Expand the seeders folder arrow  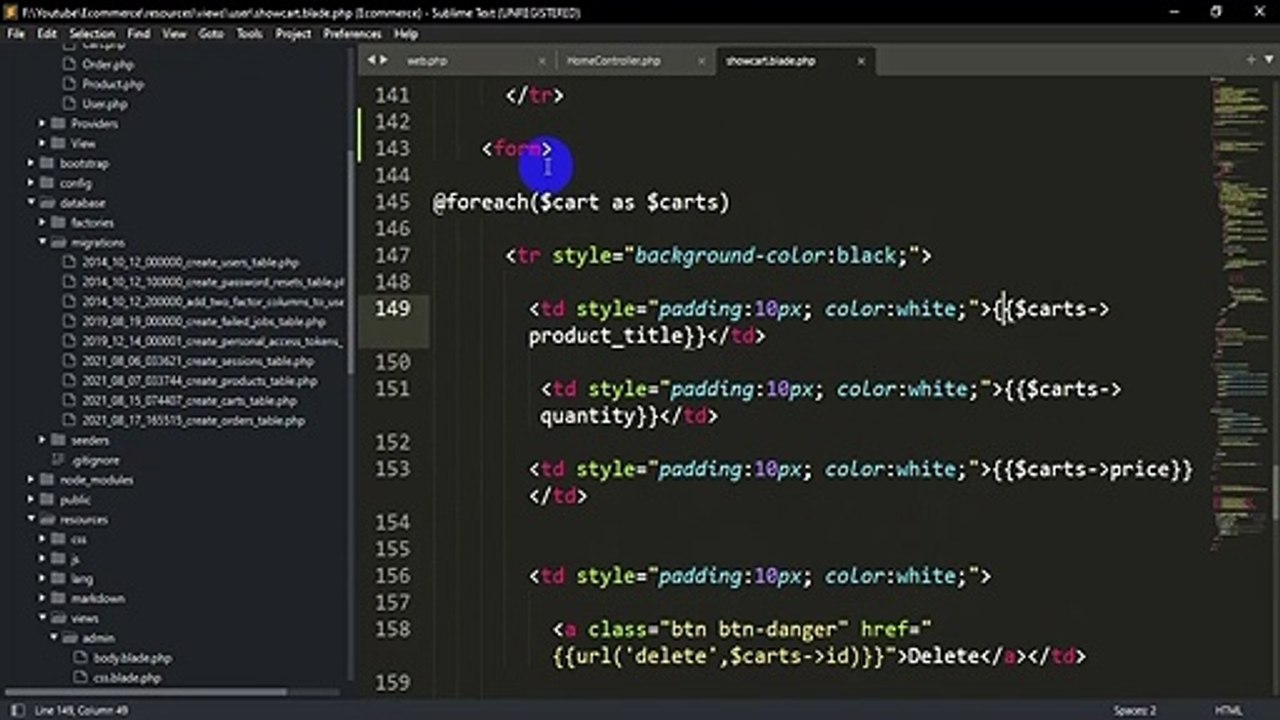point(43,440)
